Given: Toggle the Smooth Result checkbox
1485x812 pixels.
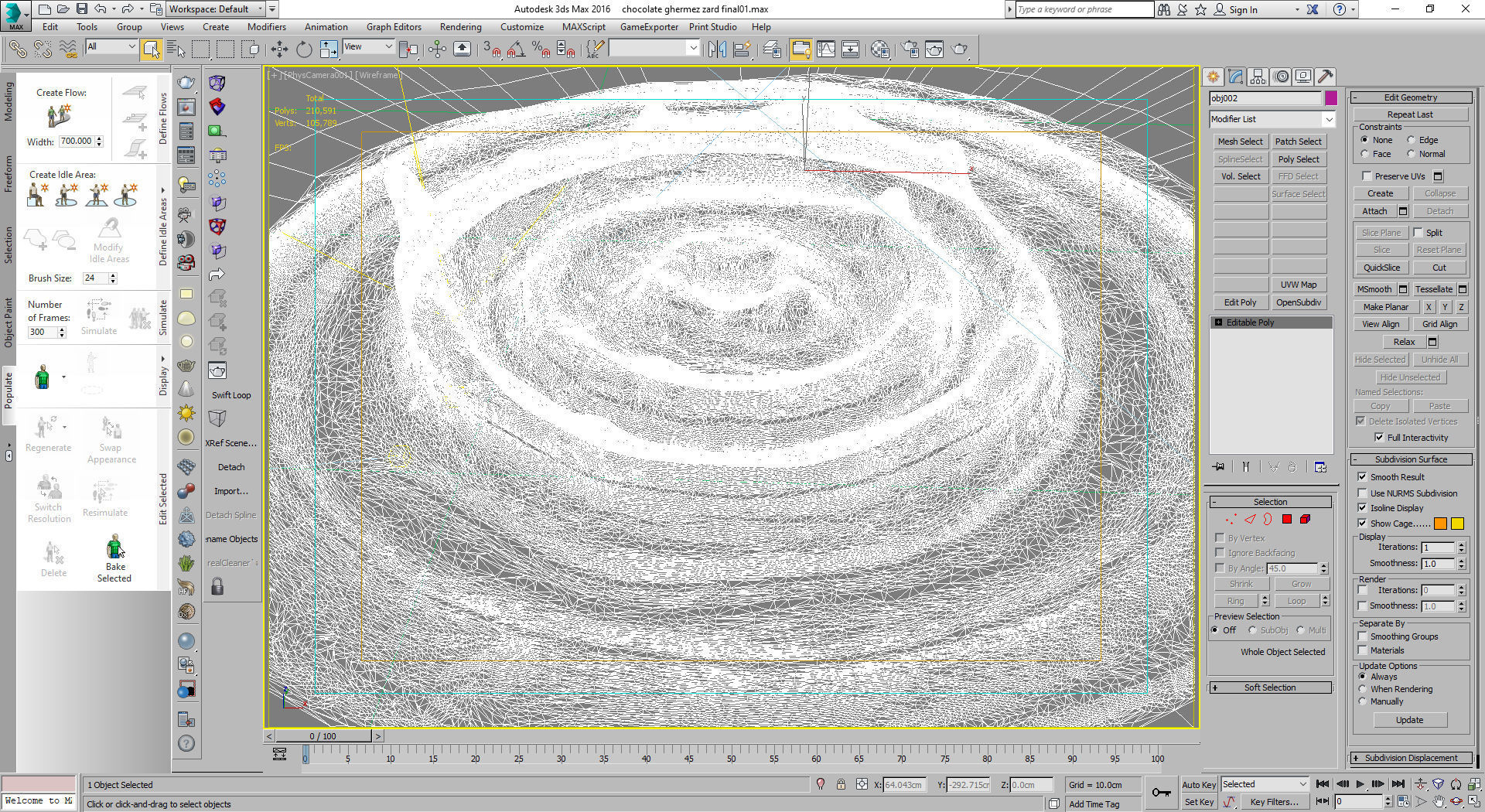Looking at the screenshot, I should 1363,477.
